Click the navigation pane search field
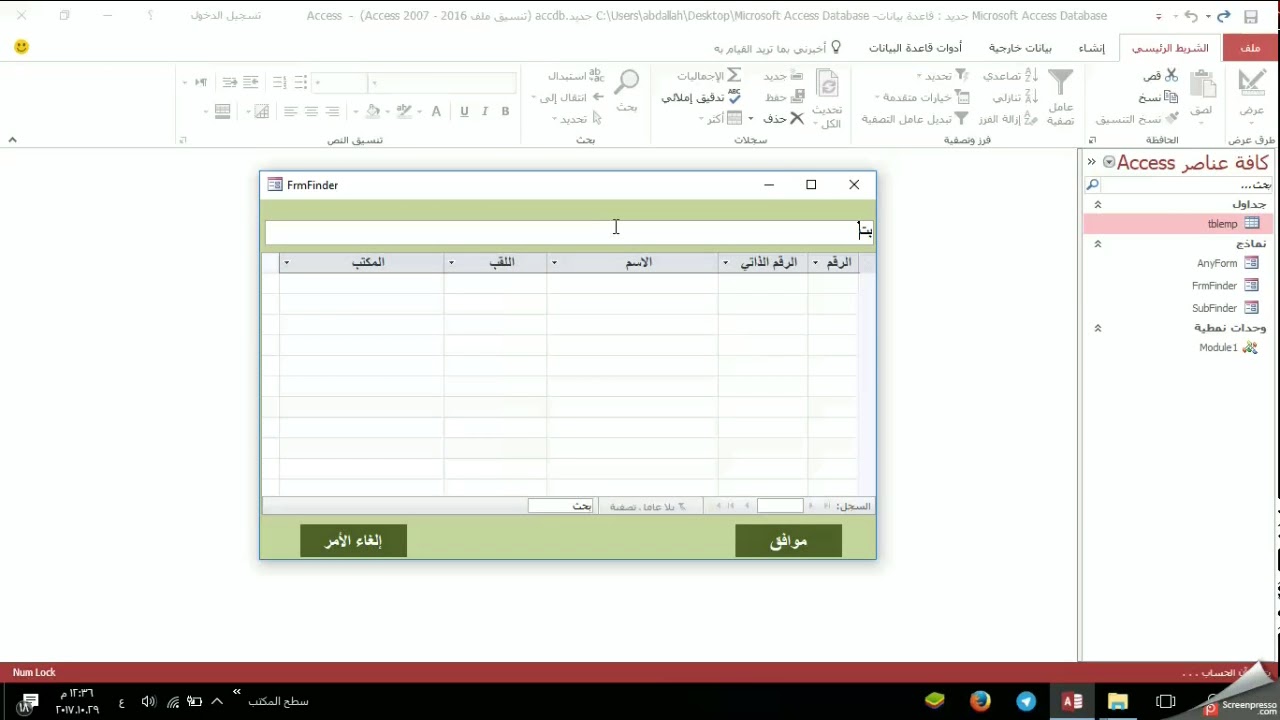 pyautogui.click(x=1187, y=185)
